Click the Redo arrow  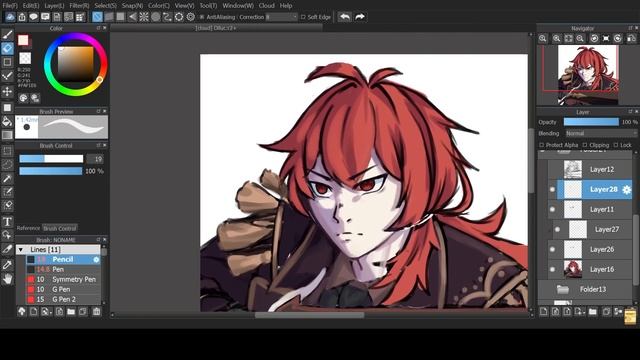pyautogui.click(x=360, y=17)
